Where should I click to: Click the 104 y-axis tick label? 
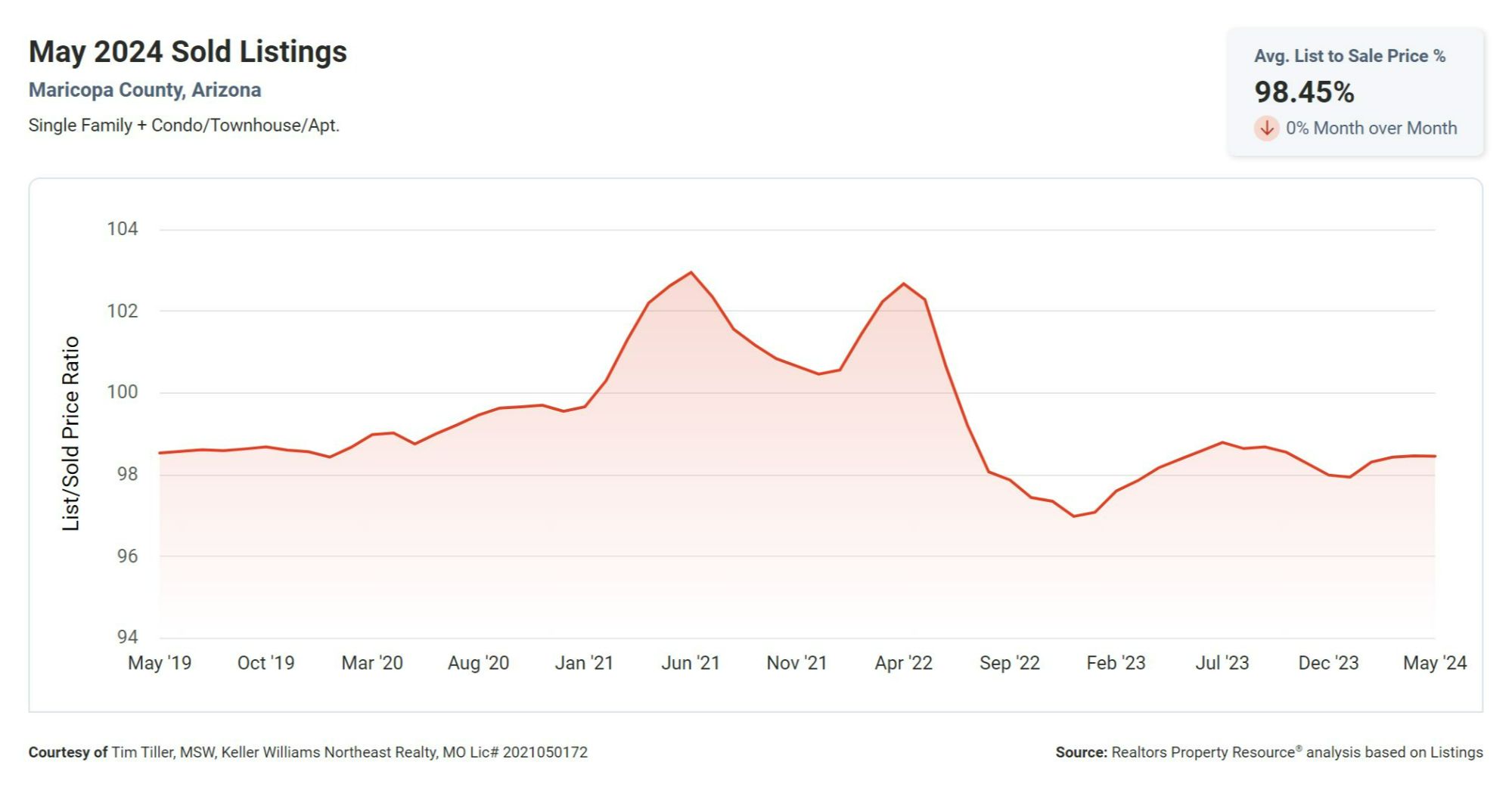coord(123,229)
